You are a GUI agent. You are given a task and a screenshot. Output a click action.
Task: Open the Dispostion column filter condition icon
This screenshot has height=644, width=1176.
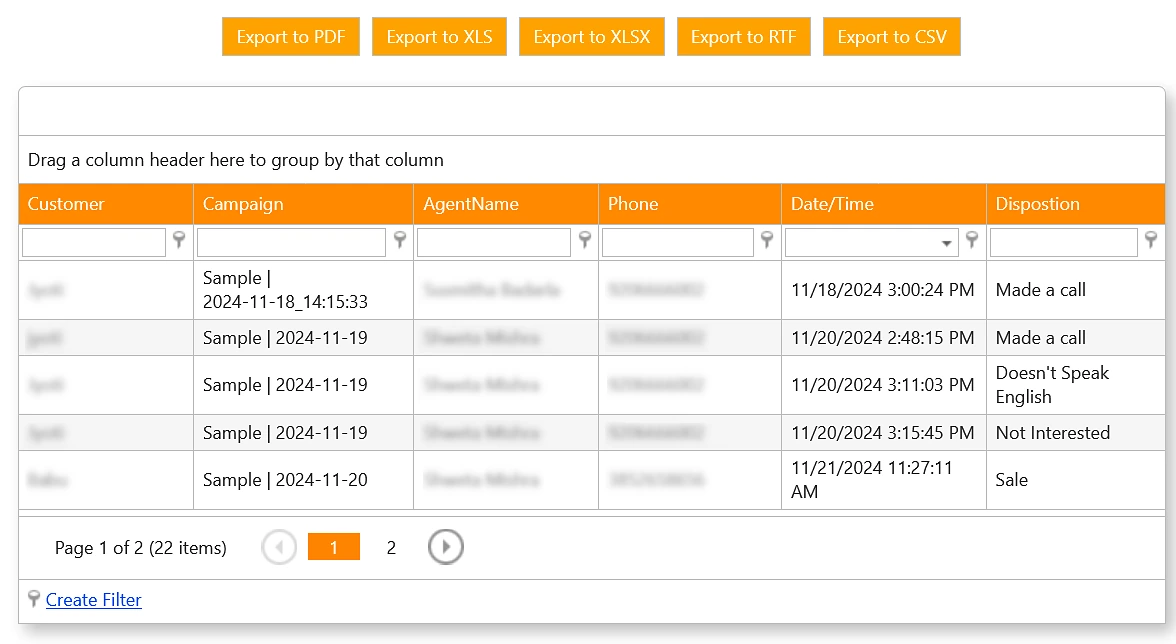coord(1151,240)
